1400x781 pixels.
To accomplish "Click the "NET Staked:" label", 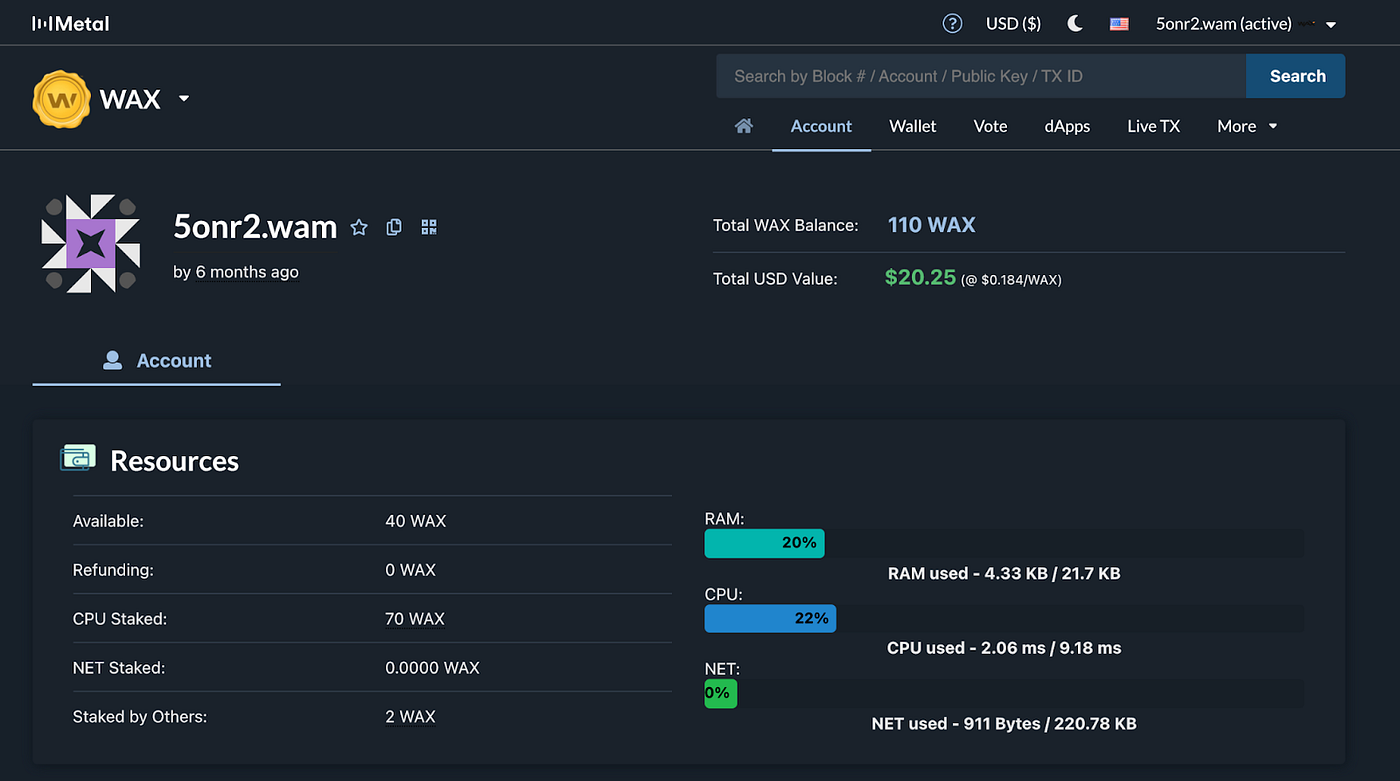I will (x=119, y=667).
